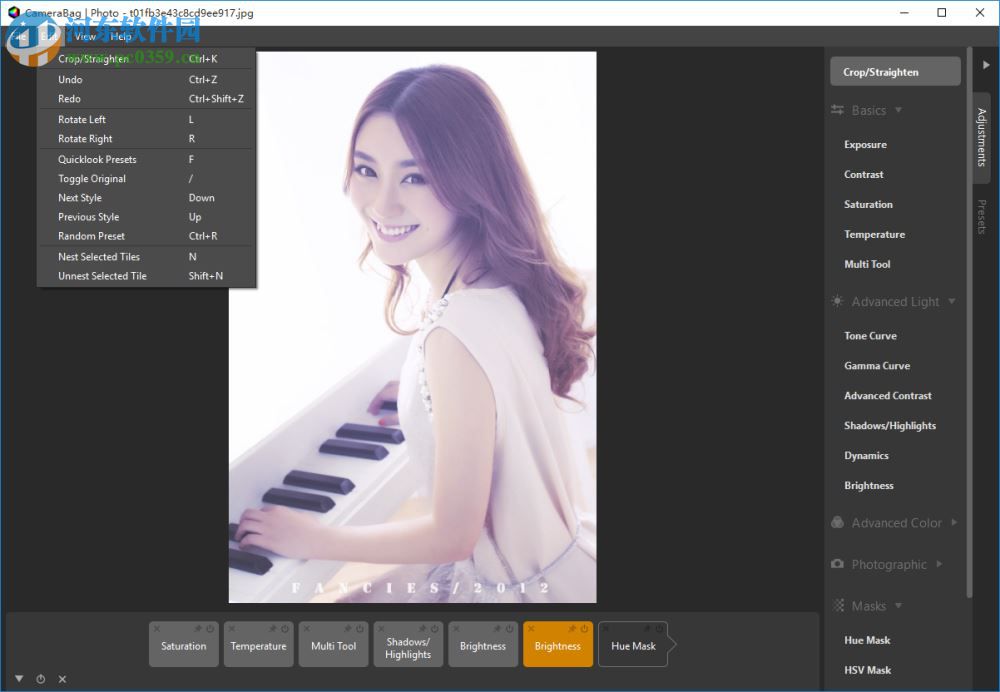Remove the gray Brightness tile with its X
This screenshot has height=692, width=1000.
click(456, 628)
